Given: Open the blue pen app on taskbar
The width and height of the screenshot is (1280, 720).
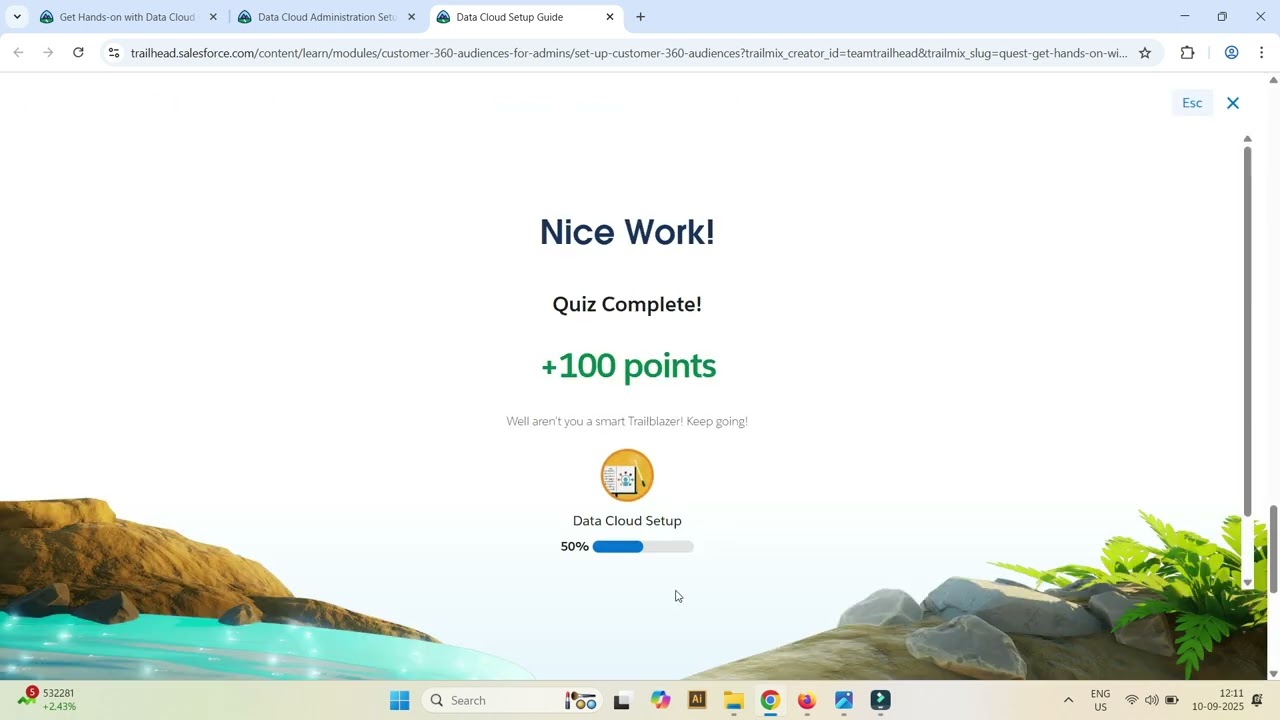Looking at the screenshot, I should (x=844, y=700).
